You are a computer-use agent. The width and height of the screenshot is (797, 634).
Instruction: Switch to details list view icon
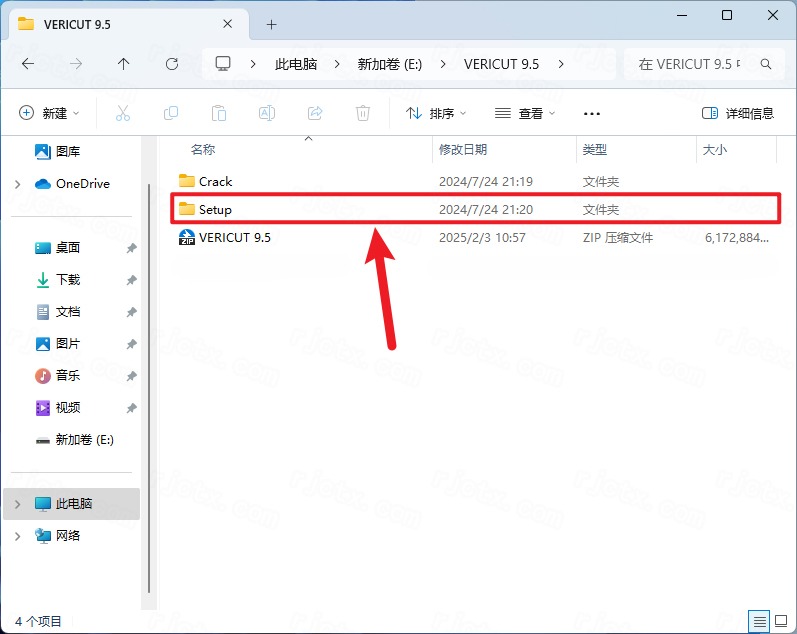pyautogui.click(x=759, y=621)
